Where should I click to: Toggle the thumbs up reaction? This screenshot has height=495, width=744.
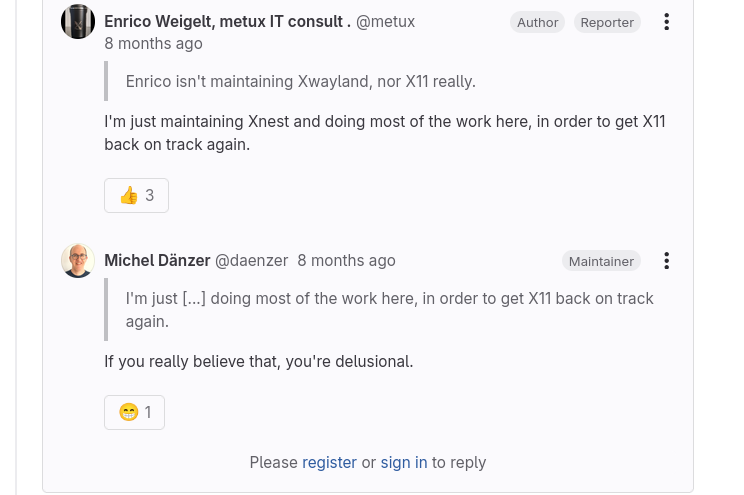click(x=136, y=196)
